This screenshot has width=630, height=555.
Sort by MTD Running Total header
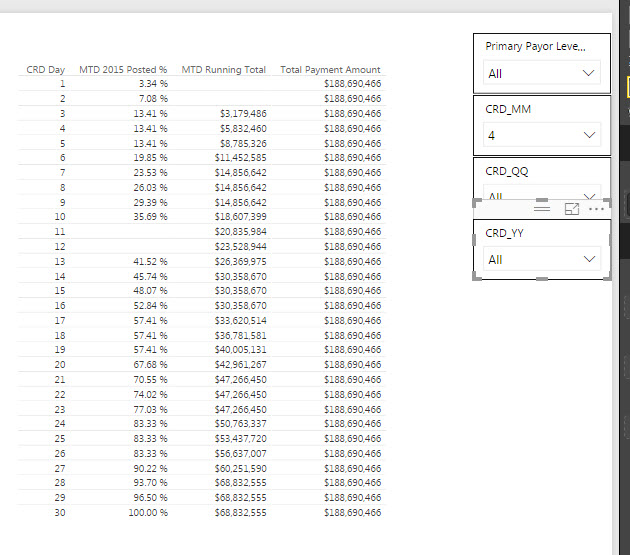(223, 70)
